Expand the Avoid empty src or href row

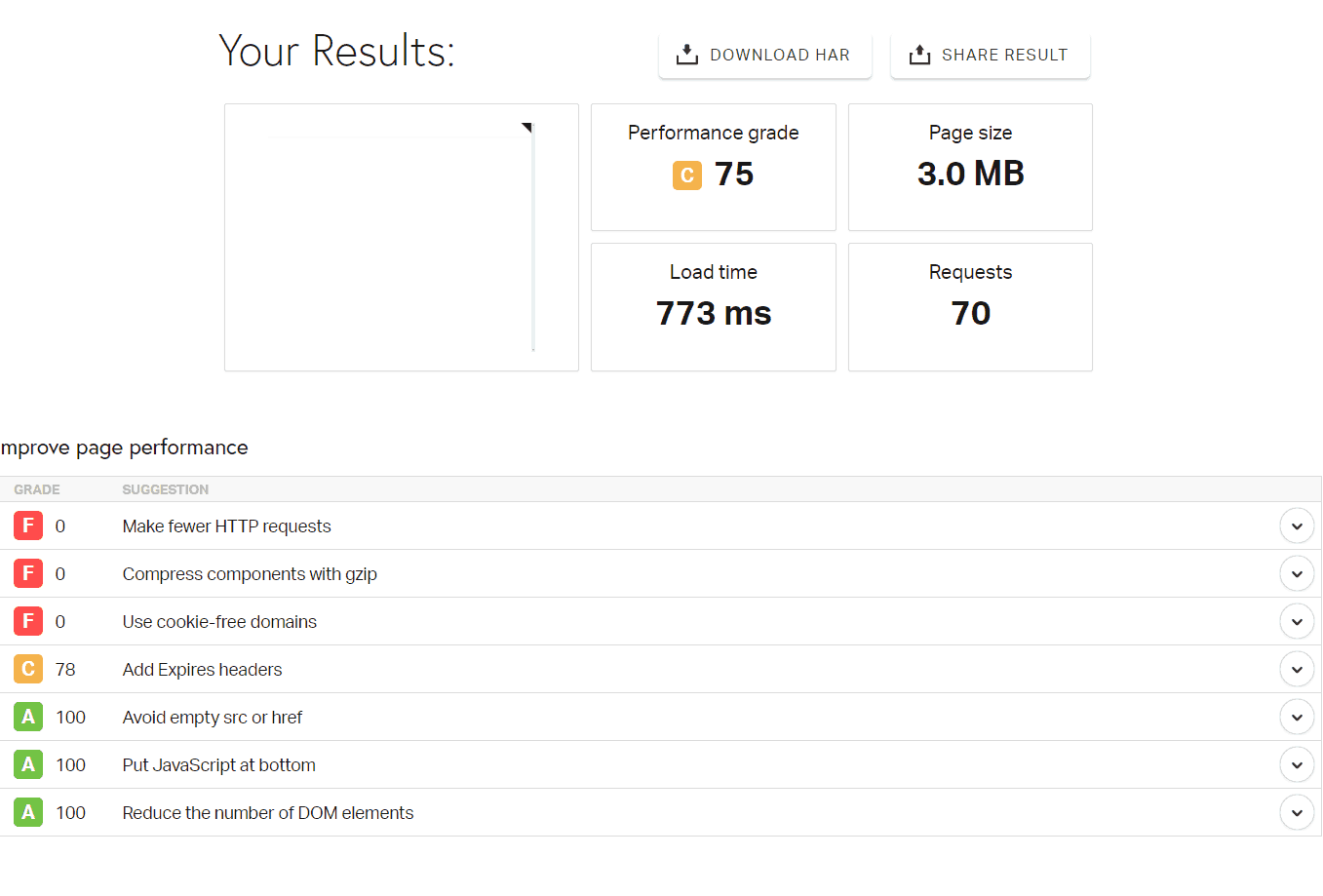(1297, 717)
